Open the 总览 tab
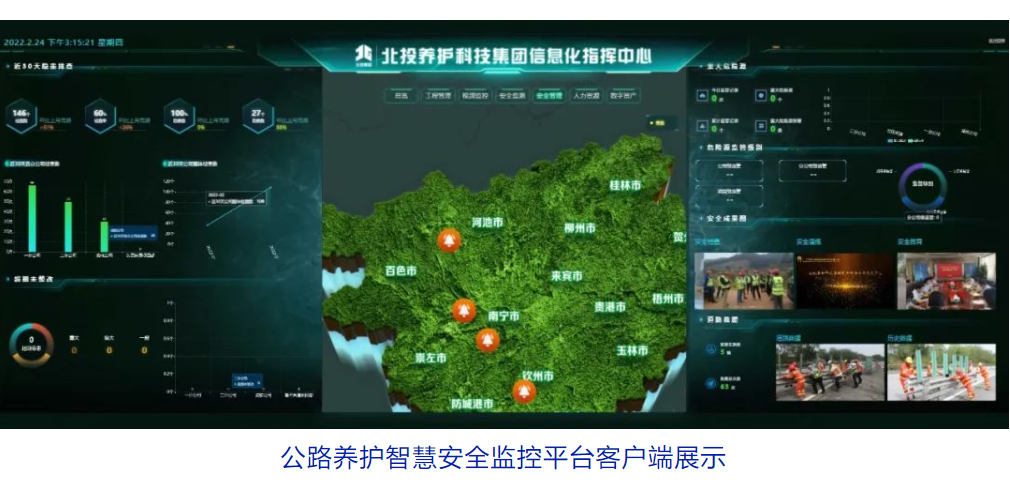The image size is (1010, 496). tap(401, 95)
